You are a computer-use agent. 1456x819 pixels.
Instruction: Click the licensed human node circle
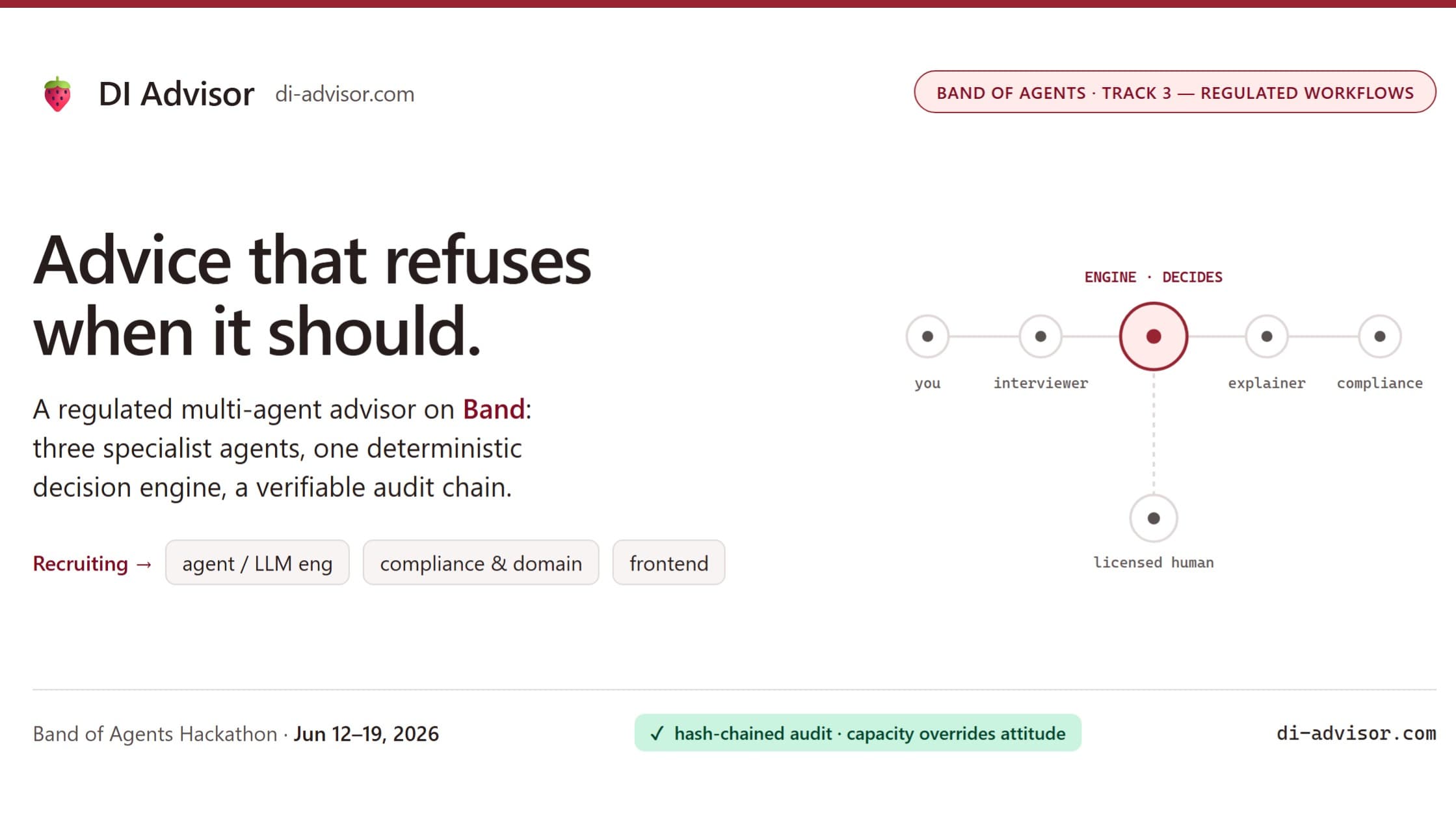[x=1154, y=518]
